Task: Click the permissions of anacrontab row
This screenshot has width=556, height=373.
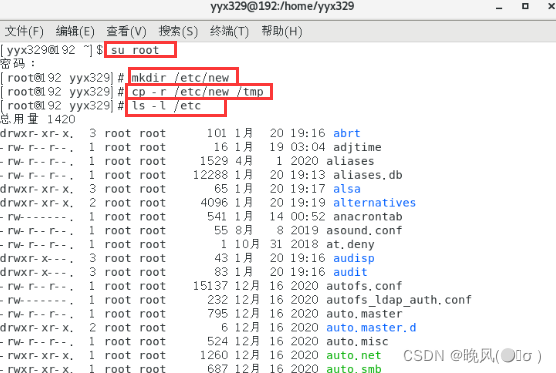Action: (x=37, y=217)
